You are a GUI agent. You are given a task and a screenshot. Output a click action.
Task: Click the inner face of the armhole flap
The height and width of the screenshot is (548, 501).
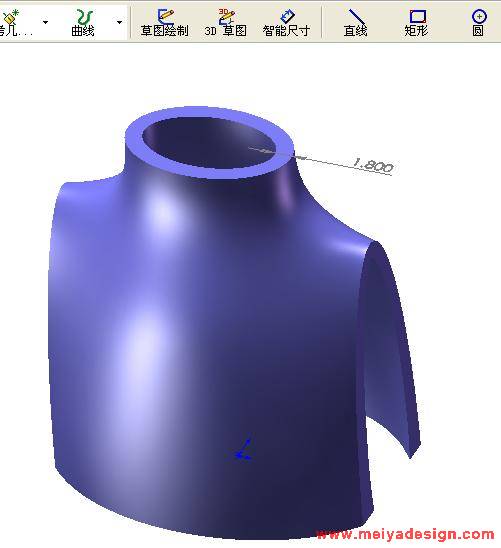click(x=388, y=349)
